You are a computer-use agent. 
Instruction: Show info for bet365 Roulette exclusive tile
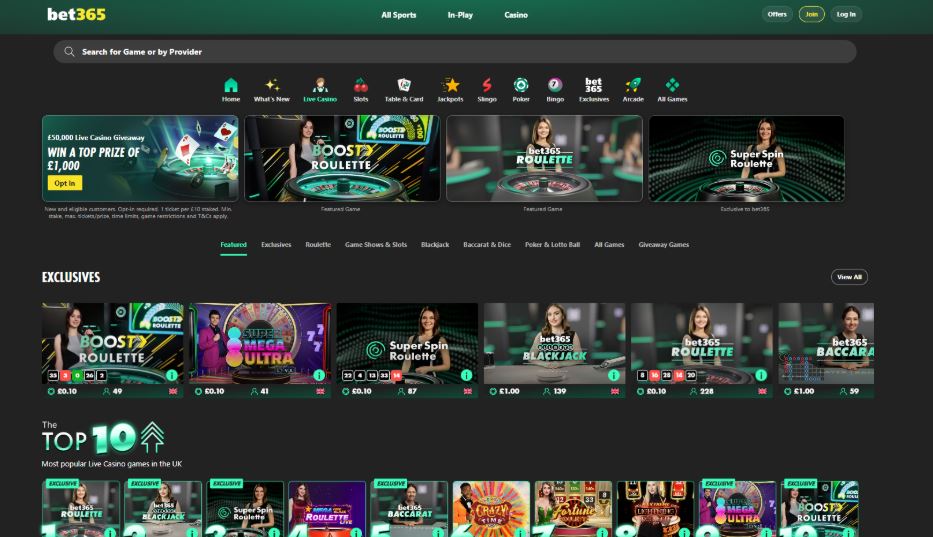[761, 375]
